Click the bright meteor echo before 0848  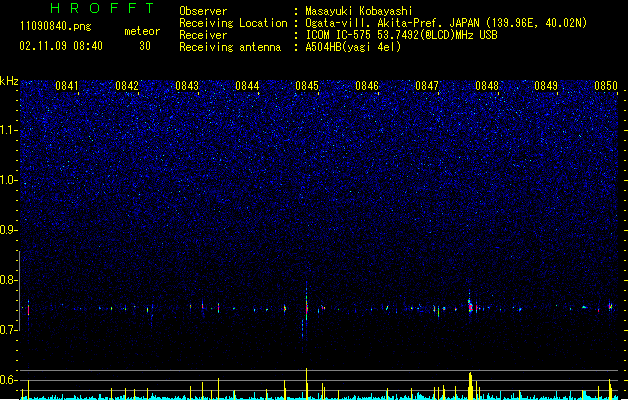tap(471, 307)
